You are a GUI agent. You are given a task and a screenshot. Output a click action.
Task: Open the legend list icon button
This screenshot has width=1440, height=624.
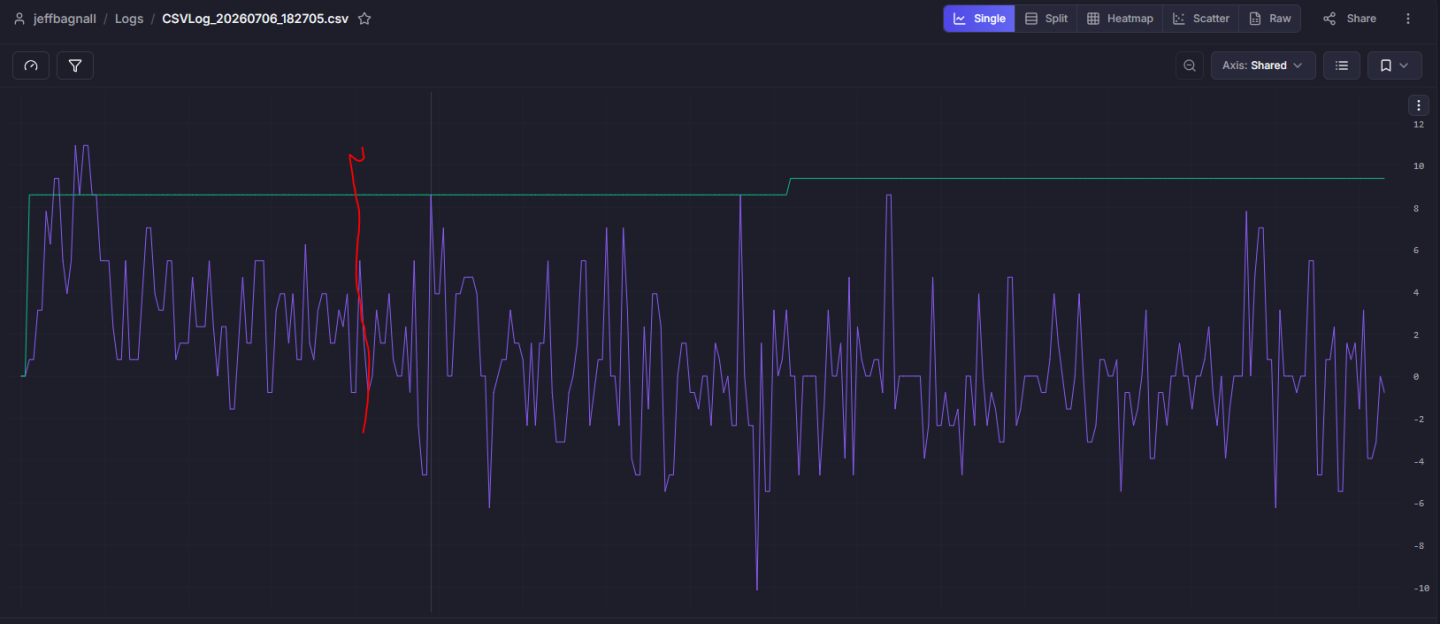click(1341, 66)
